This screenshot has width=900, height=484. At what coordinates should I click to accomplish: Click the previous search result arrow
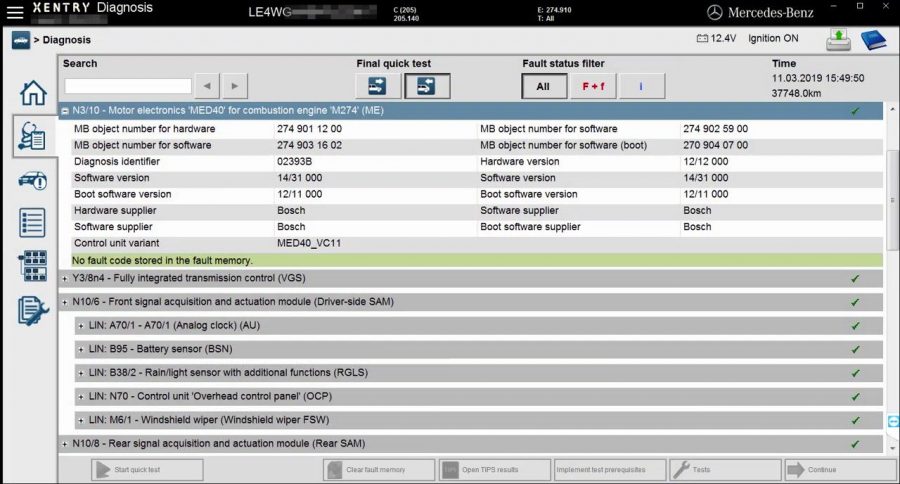coord(207,86)
